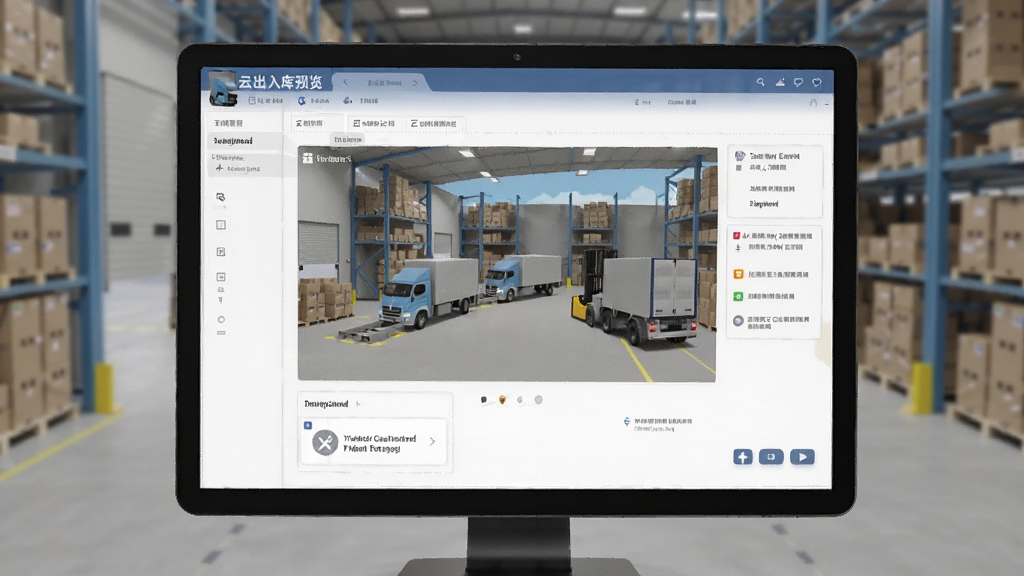Image resolution: width=1024 pixels, height=576 pixels.
Task: Click the blue button between plus and play
Action: (x=771, y=457)
